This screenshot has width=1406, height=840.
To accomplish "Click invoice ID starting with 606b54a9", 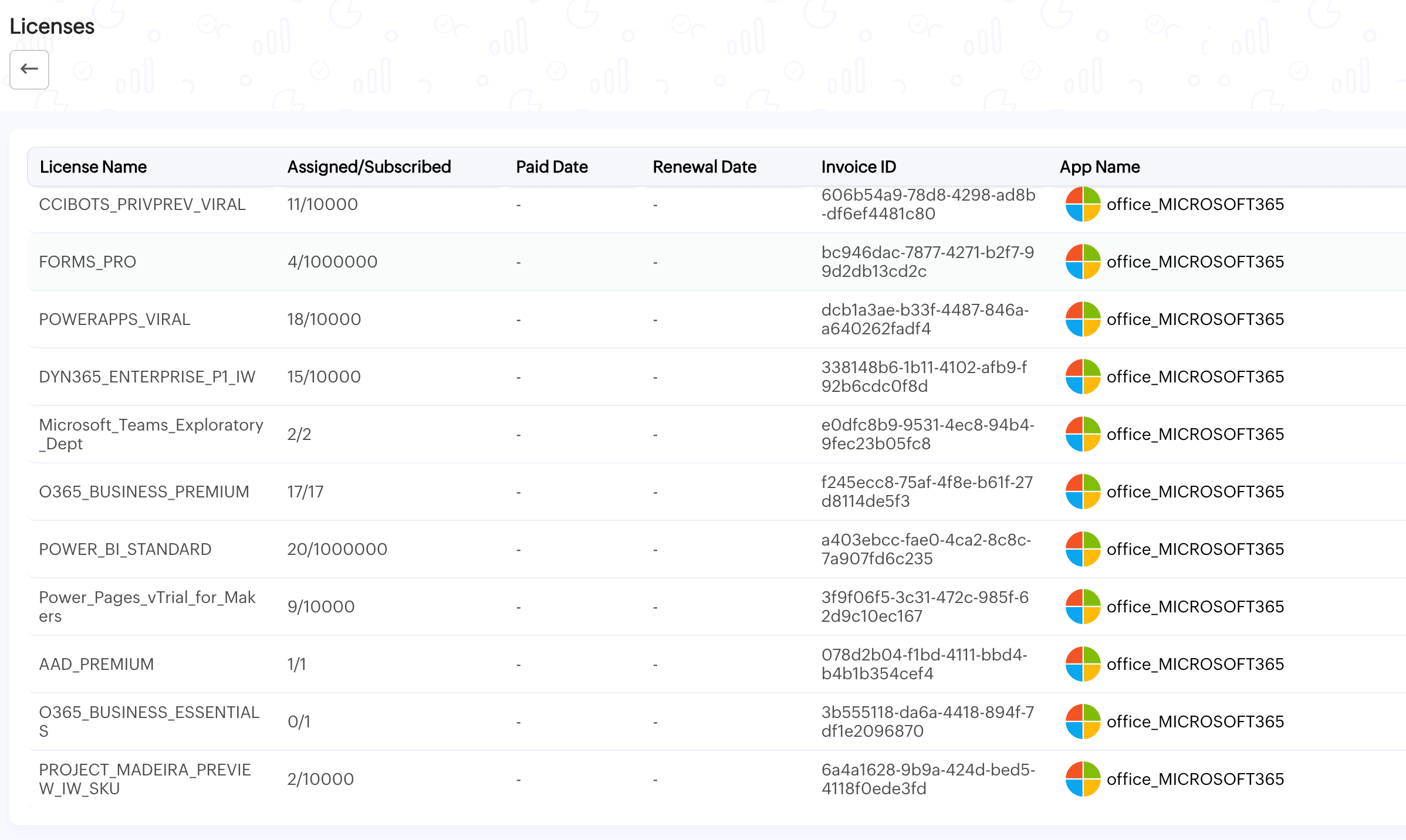I will [928, 204].
